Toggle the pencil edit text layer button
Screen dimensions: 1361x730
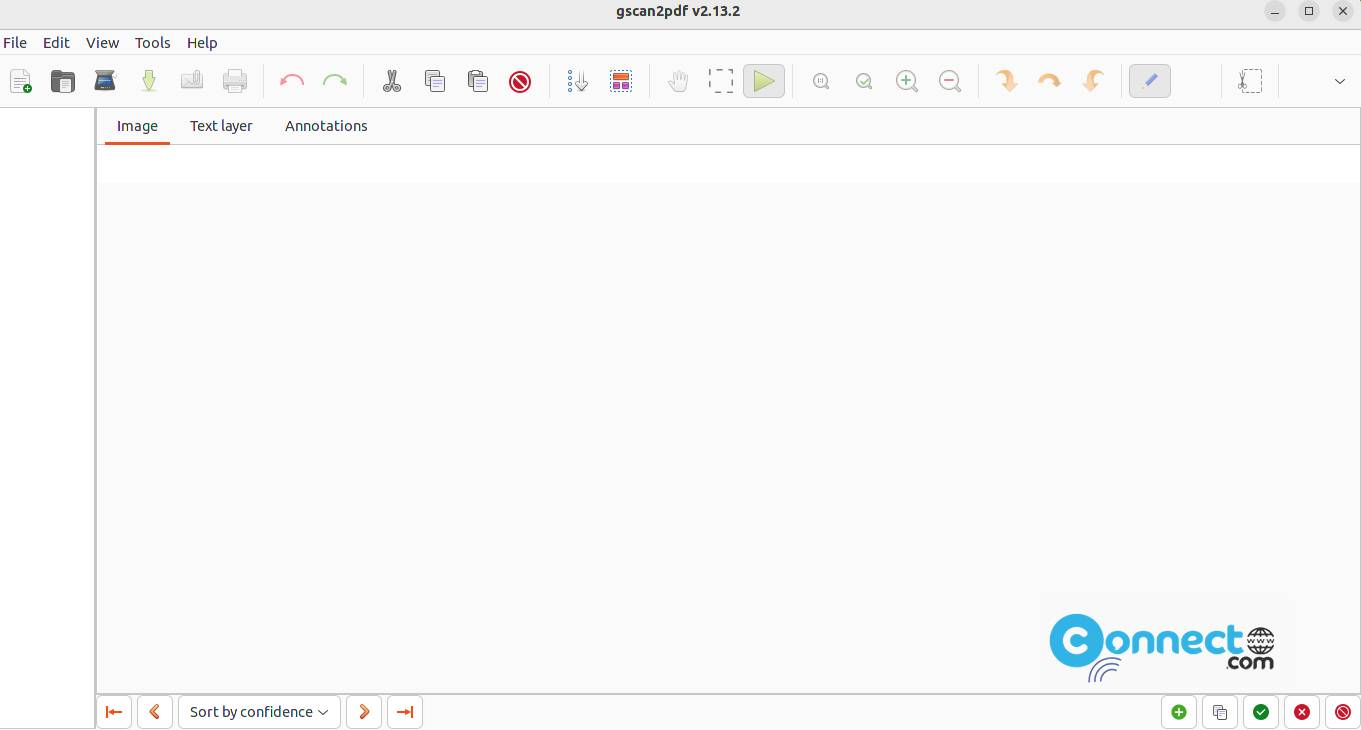1150,81
